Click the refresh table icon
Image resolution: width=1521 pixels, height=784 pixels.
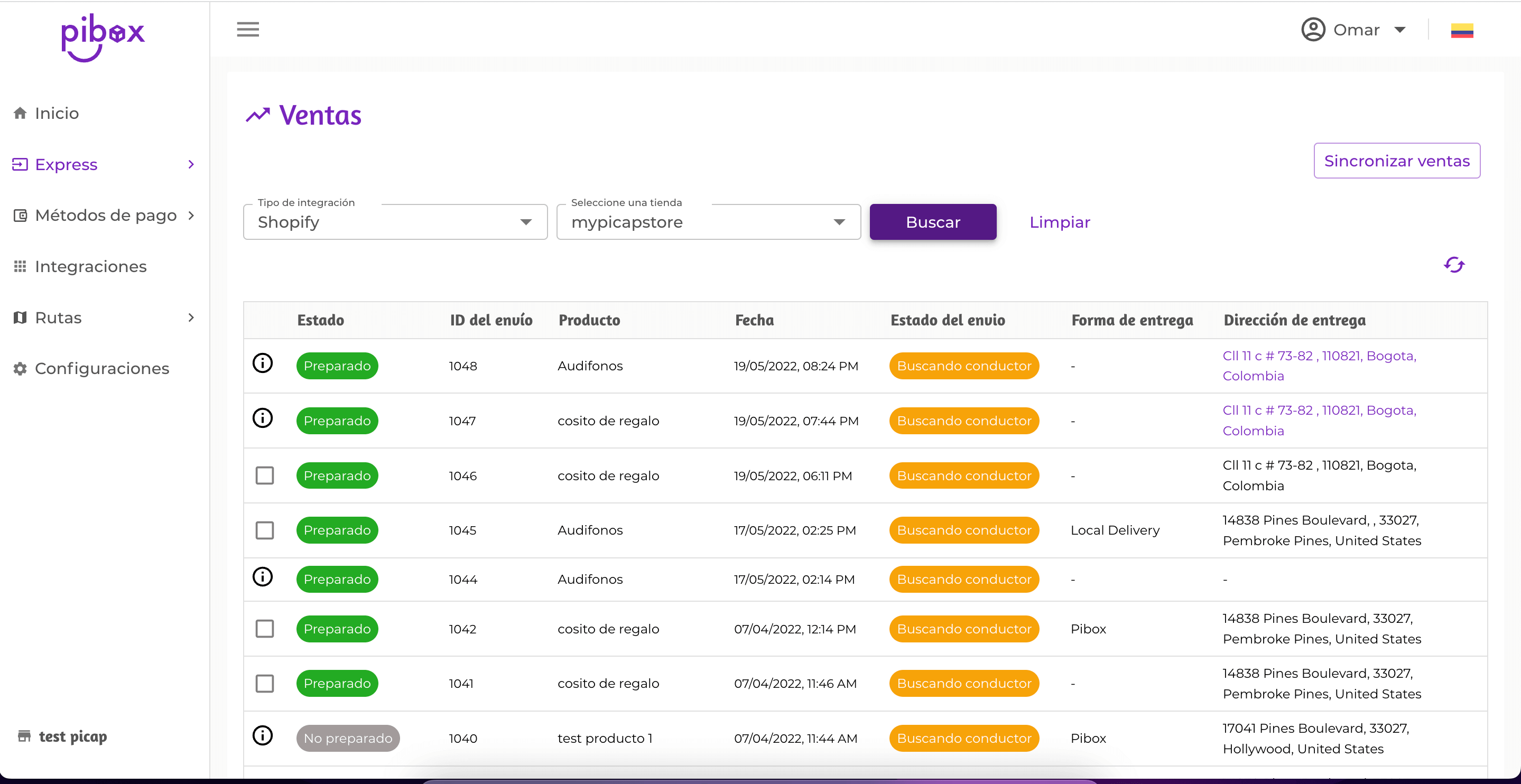(x=1454, y=265)
